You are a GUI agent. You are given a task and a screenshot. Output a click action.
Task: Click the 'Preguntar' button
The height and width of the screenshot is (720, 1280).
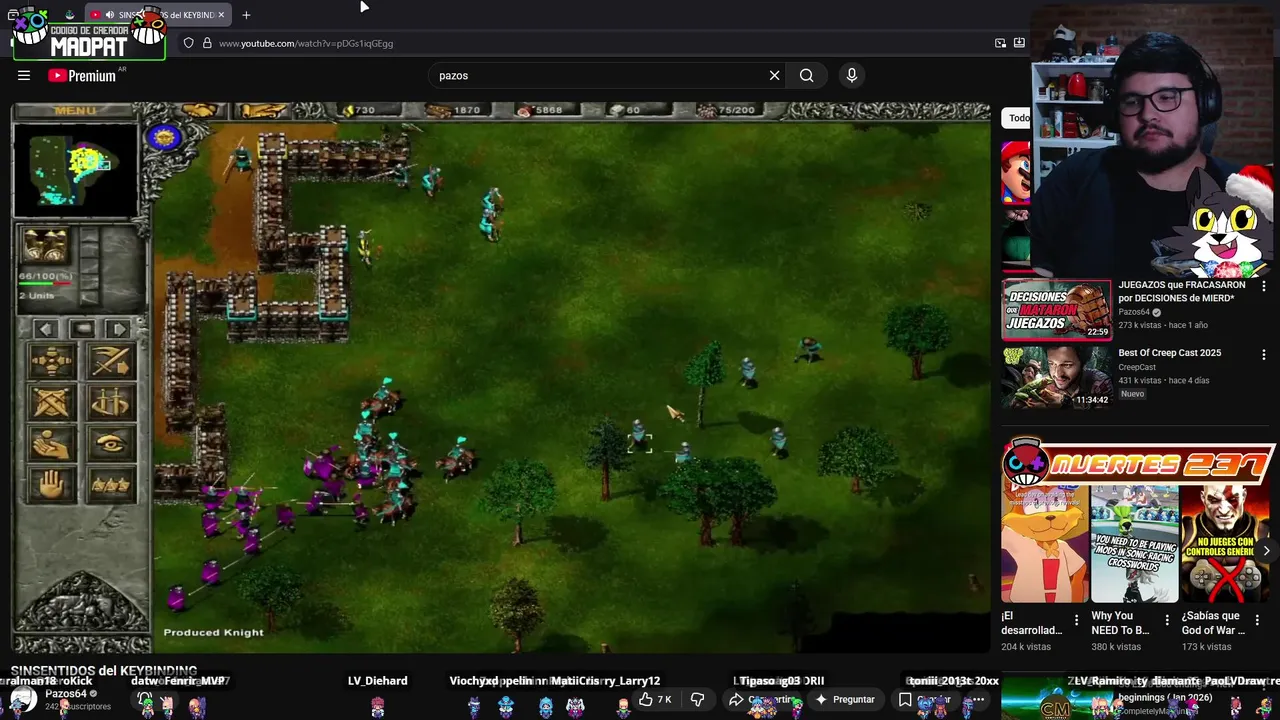(x=846, y=700)
